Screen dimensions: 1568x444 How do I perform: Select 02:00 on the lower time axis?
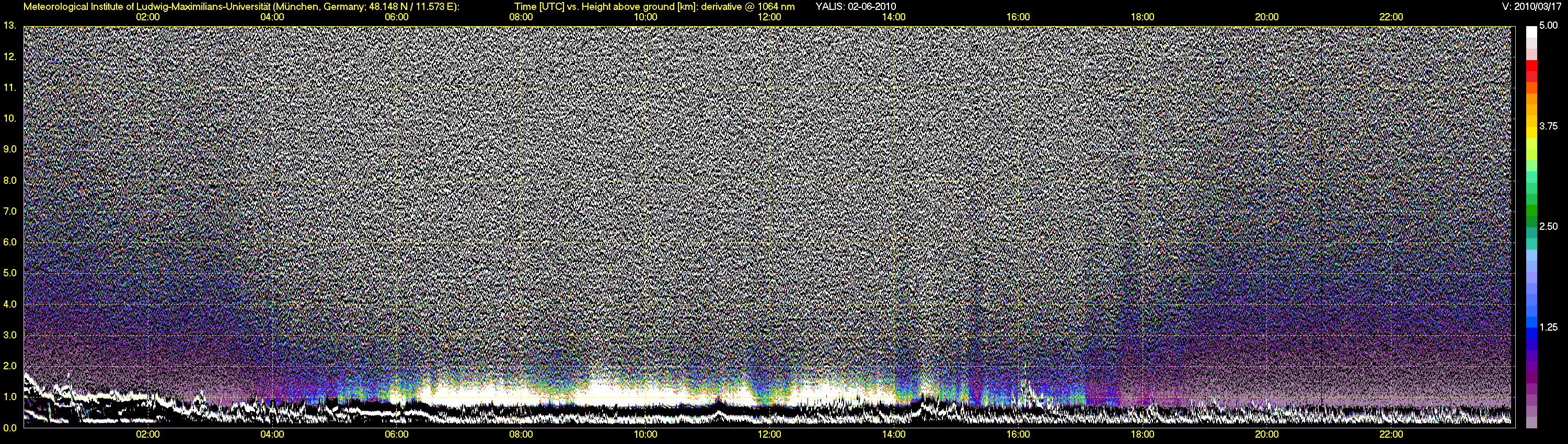(x=148, y=435)
